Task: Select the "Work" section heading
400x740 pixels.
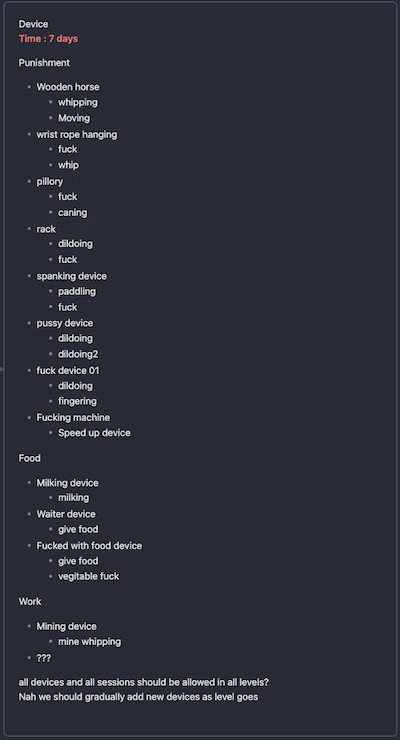Action: tap(30, 602)
